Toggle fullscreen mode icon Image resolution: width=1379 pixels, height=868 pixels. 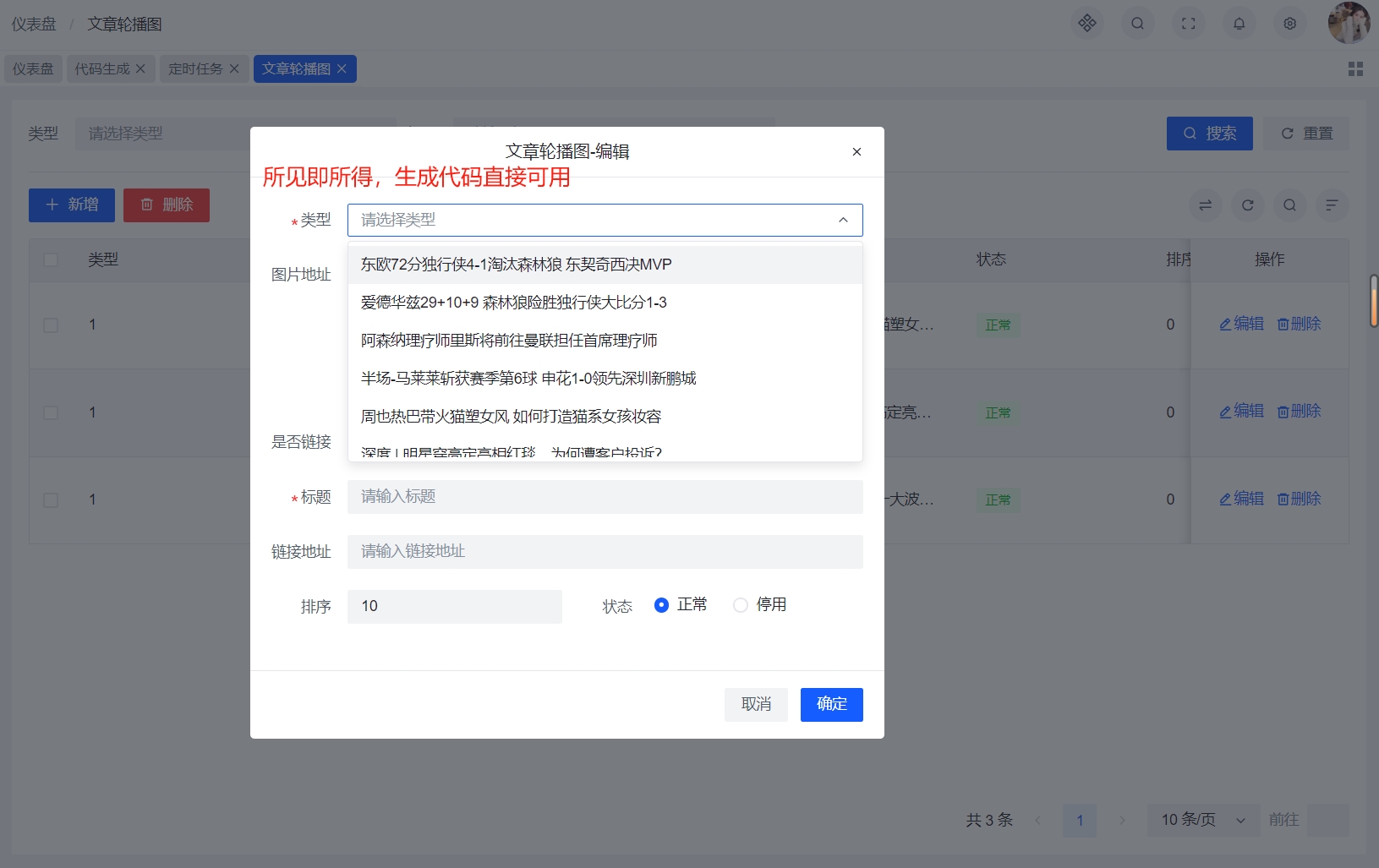1188,24
